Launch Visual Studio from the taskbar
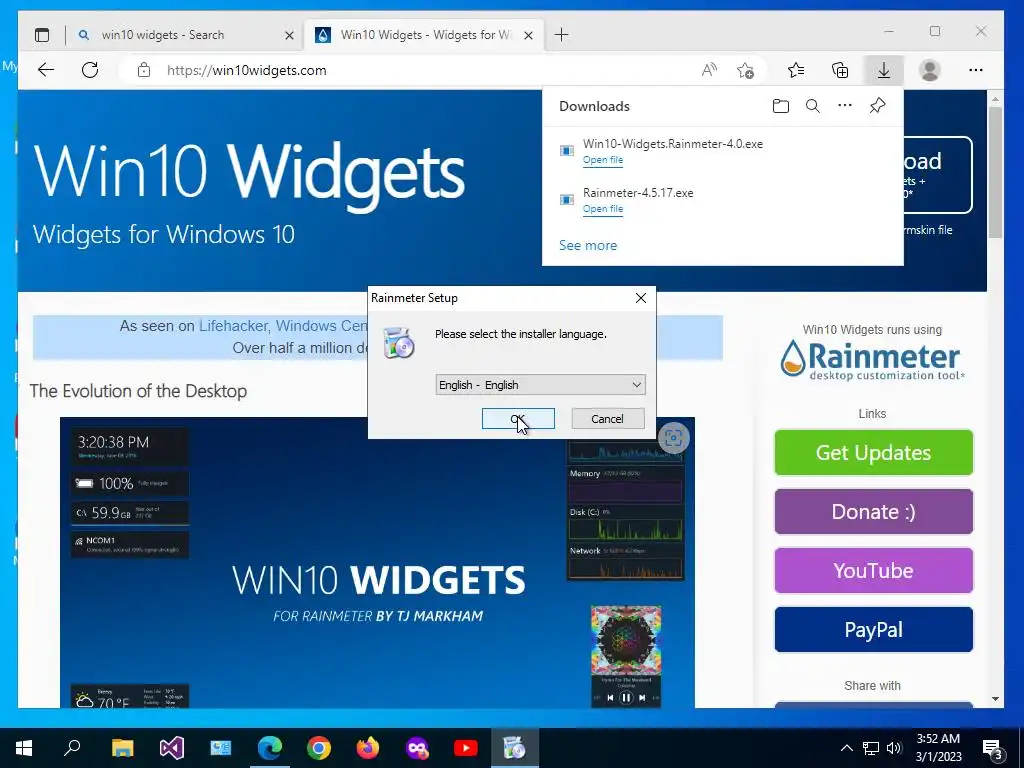The image size is (1024, 768). (171, 748)
